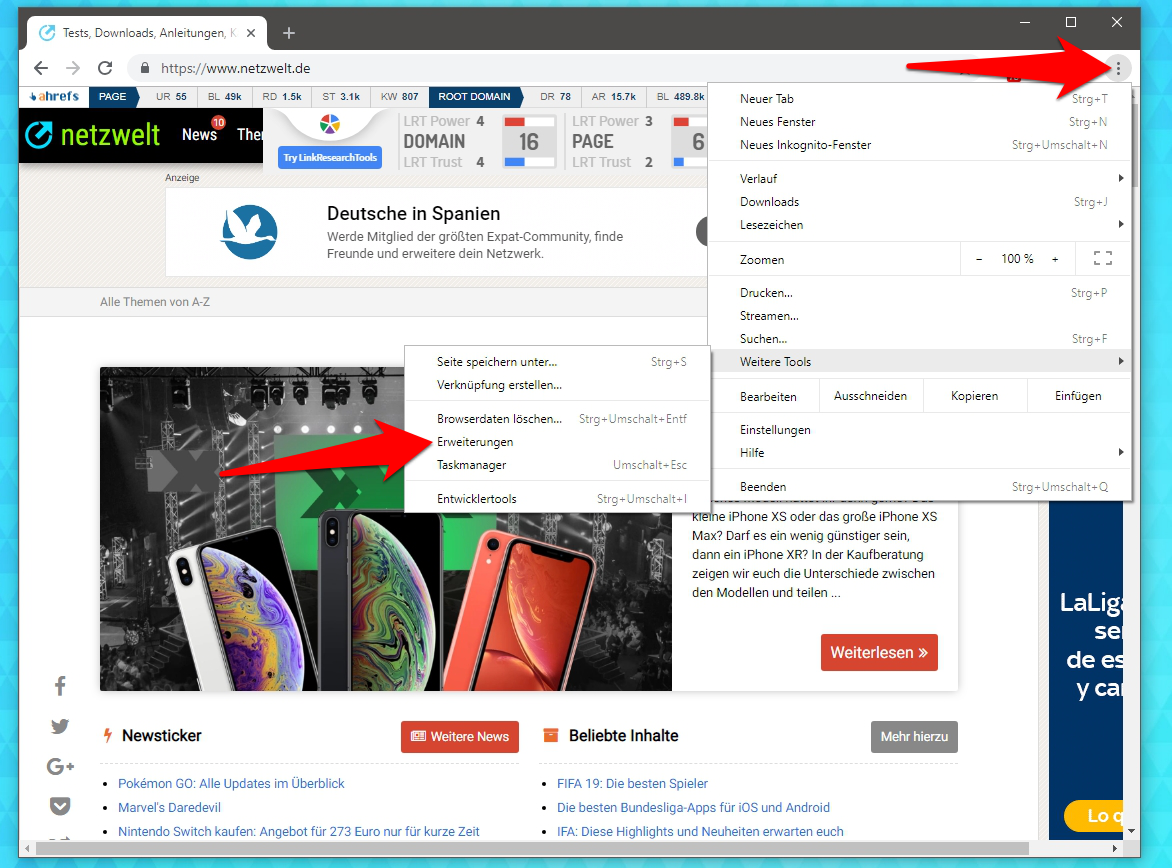Open Erweiterungen from the submenu
1172x868 pixels.
point(557,442)
